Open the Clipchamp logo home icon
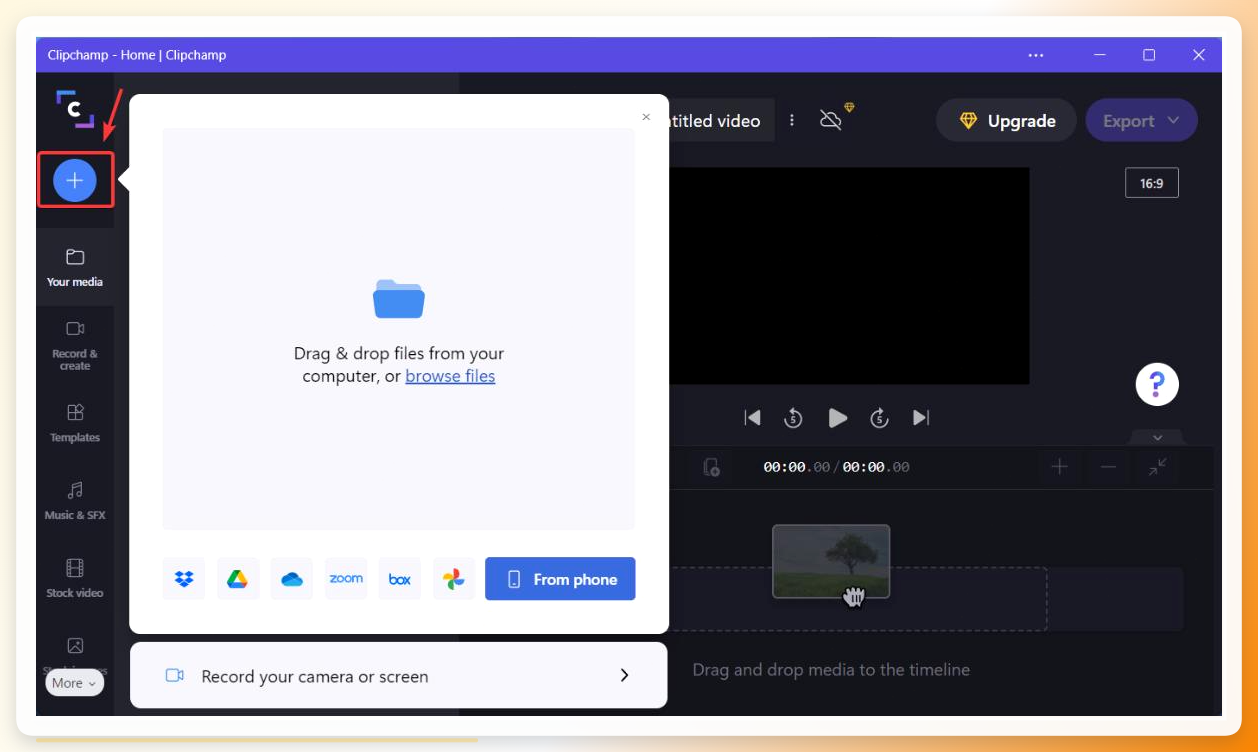Screen dimensions: 1258x752 coord(75,109)
